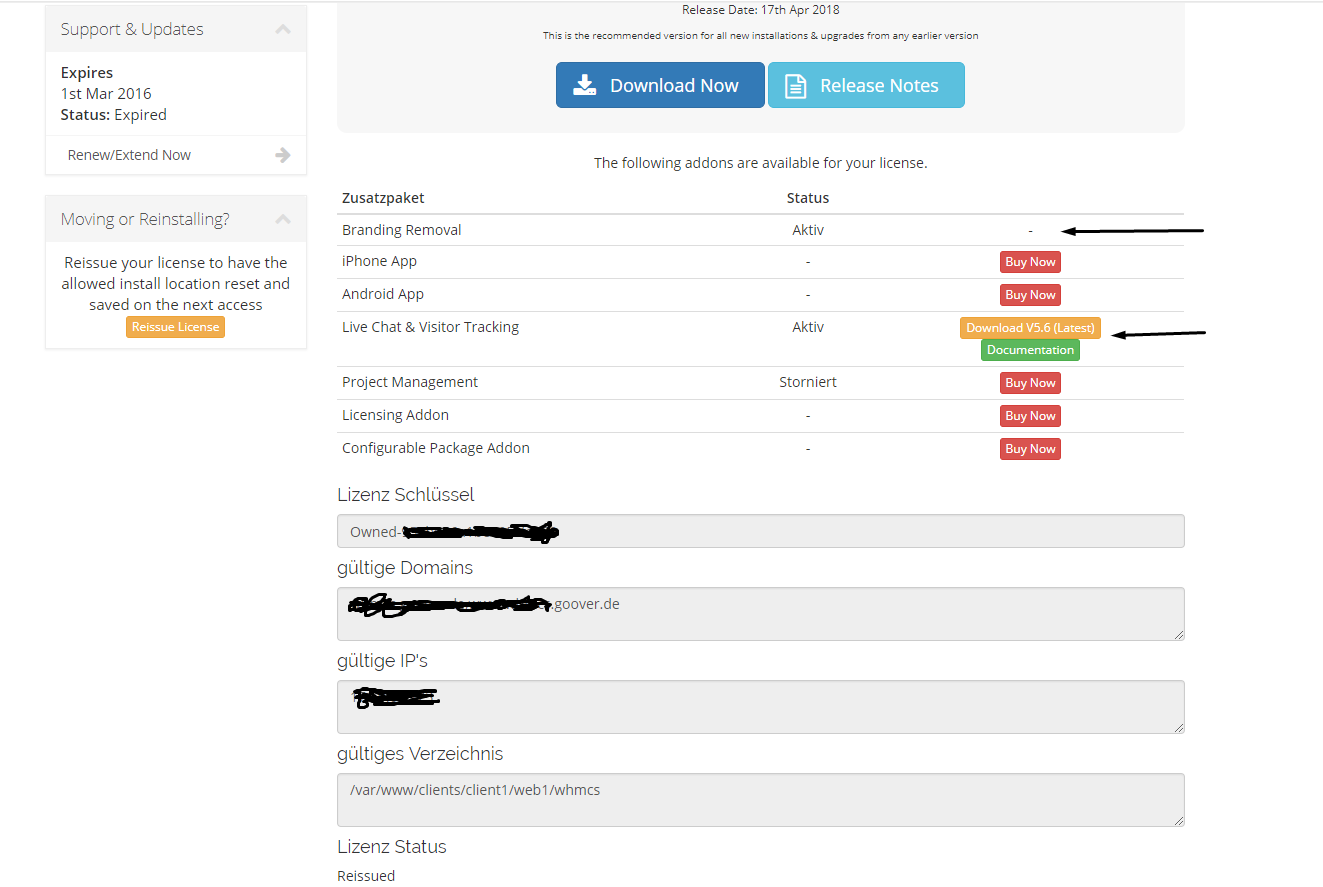Screen dimensions: 1323x887
Task: Click the gültiges Verzeichnis path field
Action: (760, 799)
